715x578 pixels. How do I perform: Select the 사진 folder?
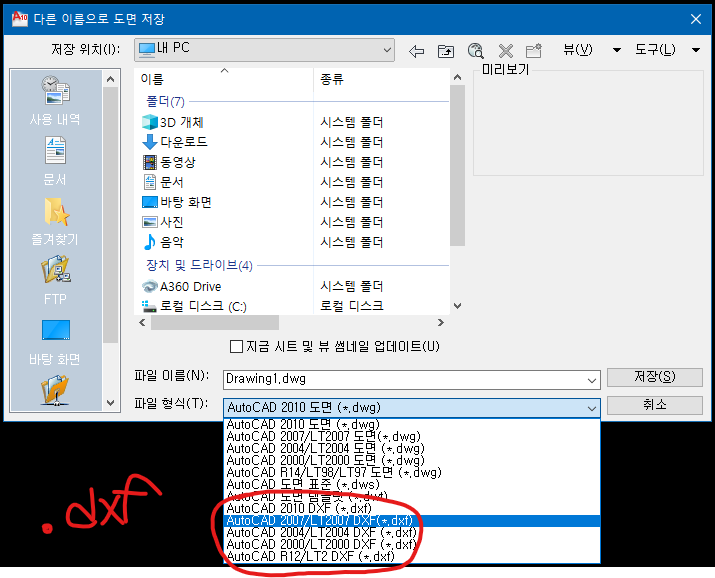(x=163, y=222)
